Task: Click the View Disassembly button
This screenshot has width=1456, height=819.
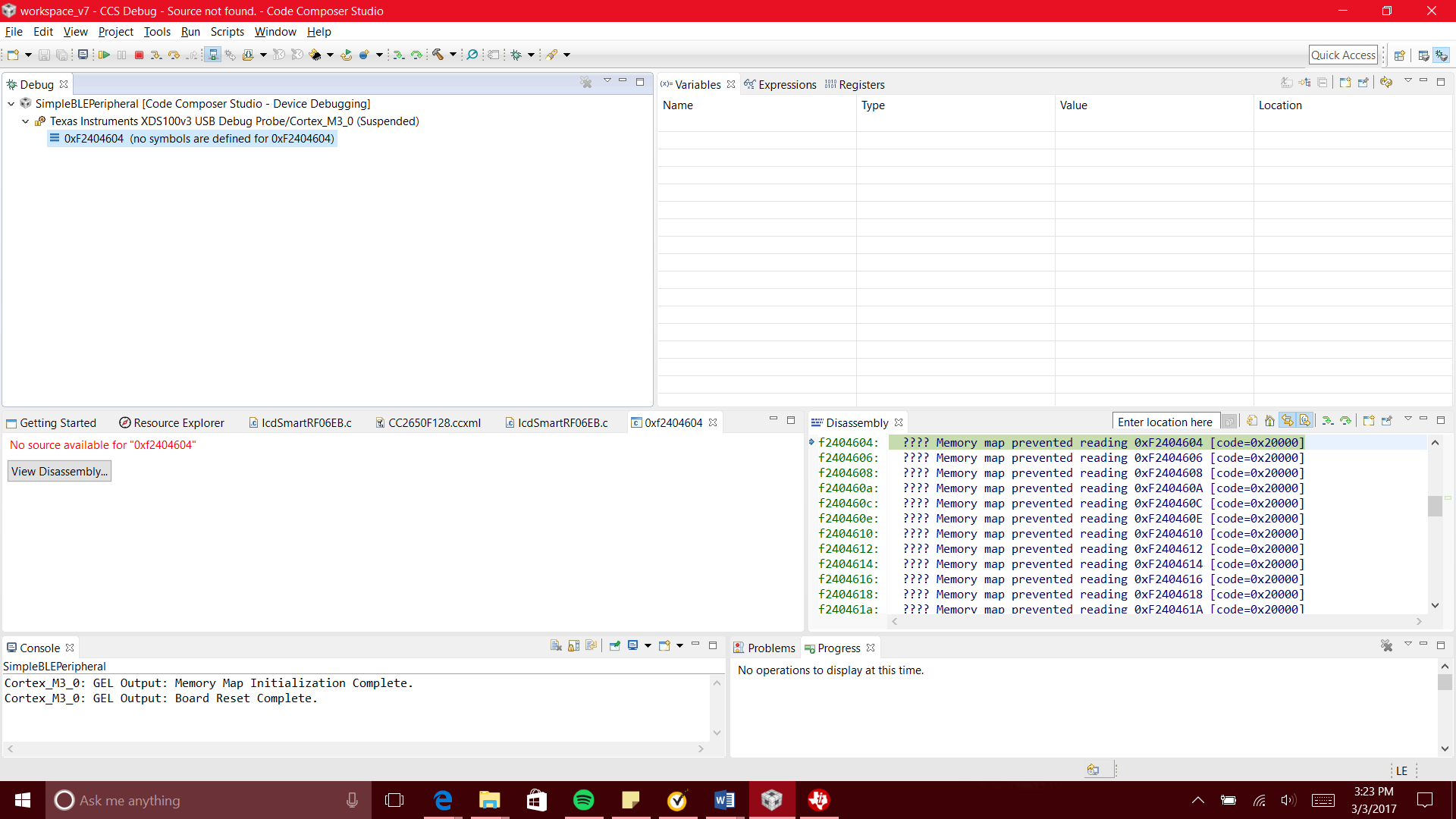Action: pyautogui.click(x=59, y=472)
